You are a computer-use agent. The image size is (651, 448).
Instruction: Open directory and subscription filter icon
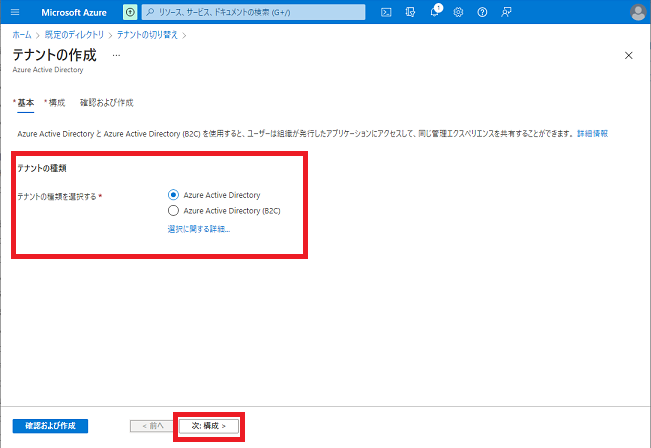410,12
